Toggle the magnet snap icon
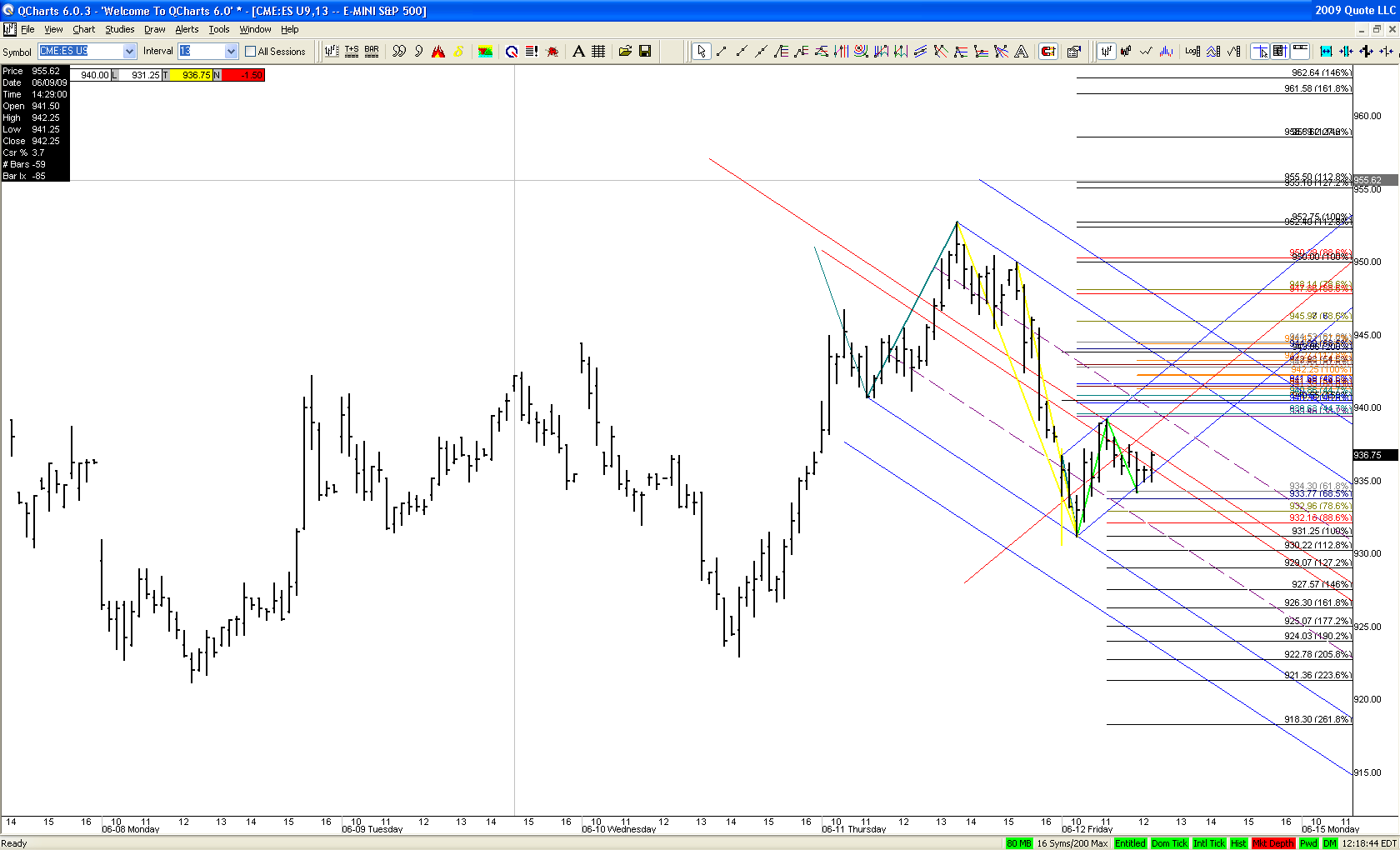 (1048, 52)
